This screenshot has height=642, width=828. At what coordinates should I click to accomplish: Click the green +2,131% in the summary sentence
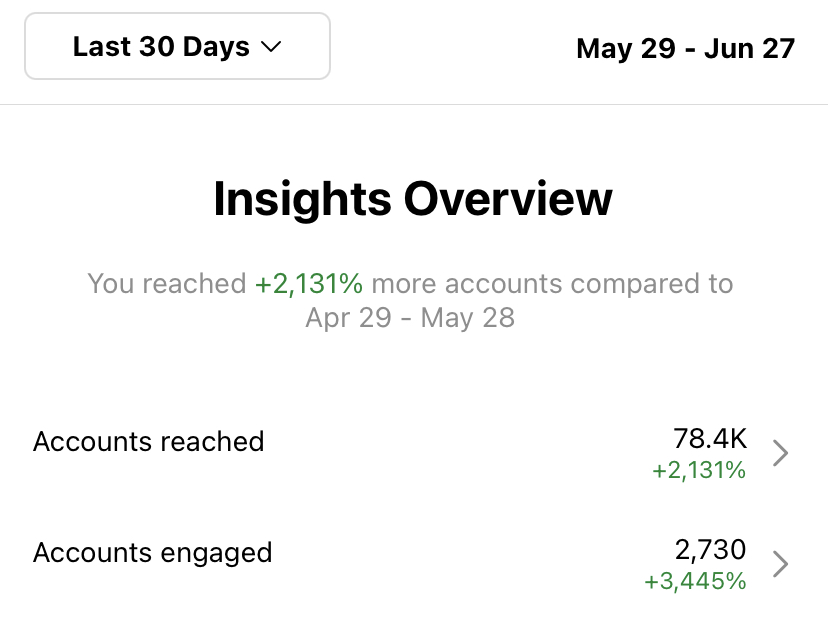pyautogui.click(x=308, y=284)
